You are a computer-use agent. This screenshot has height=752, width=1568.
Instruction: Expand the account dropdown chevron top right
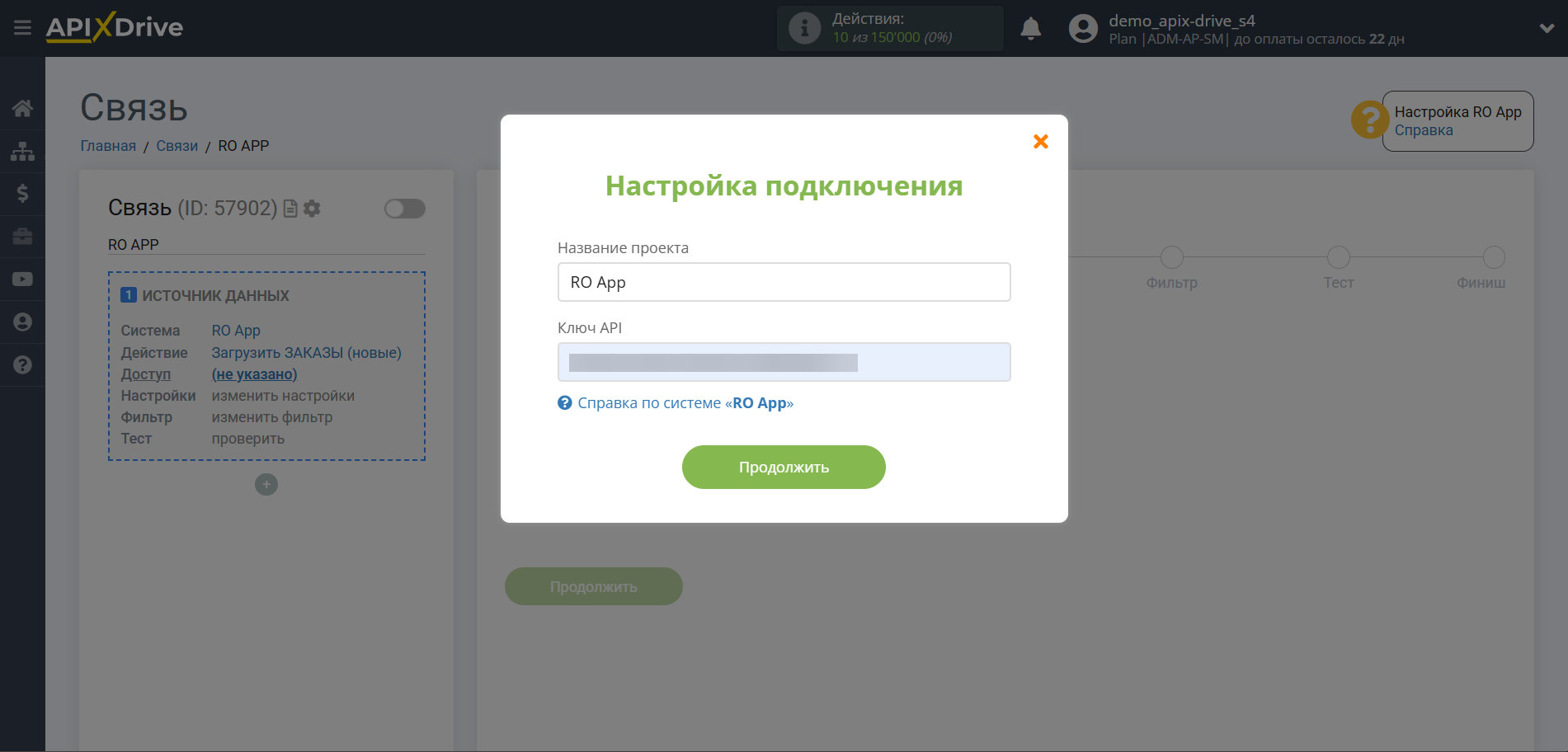pyautogui.click(x=1546, y=27)
